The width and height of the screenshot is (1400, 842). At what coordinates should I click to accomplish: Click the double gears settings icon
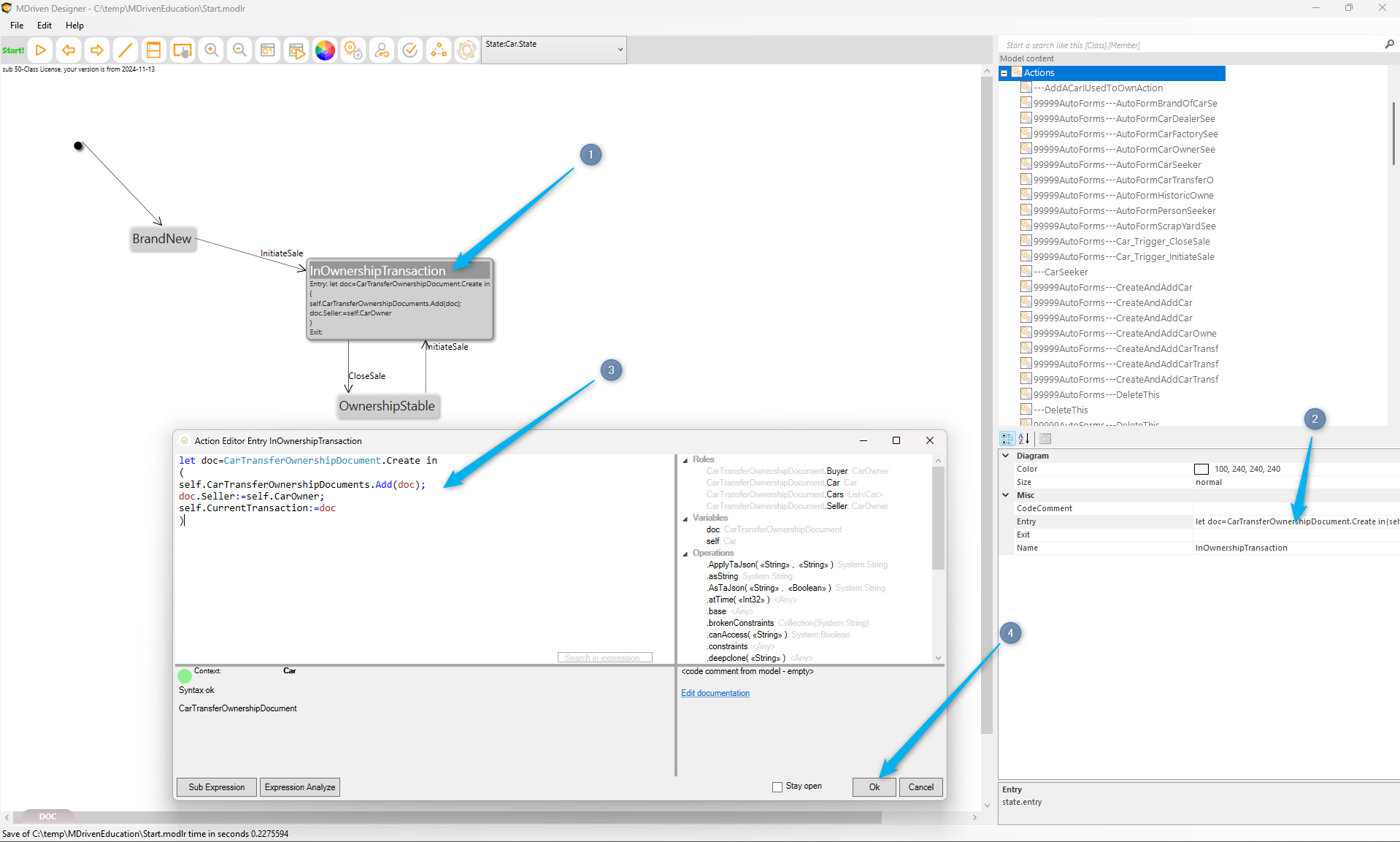353,50
